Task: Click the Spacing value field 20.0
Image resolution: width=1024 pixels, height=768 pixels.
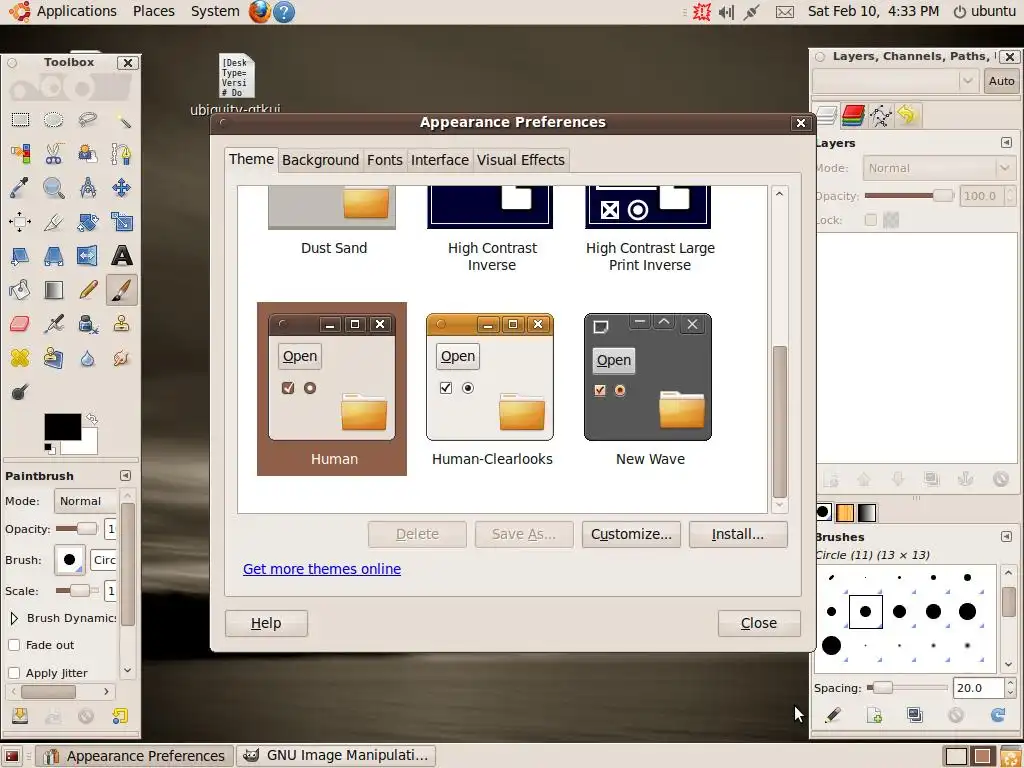Action: 978,688
